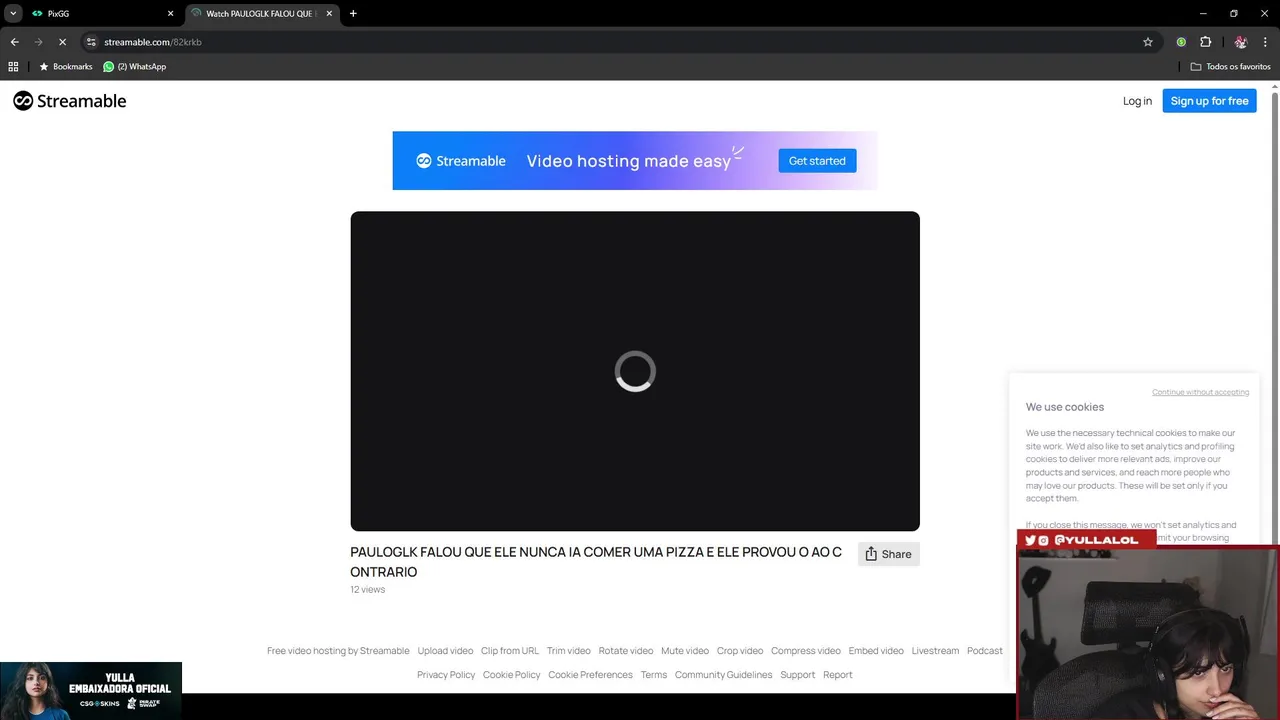
Task: Open the tab search dropdown arrow
Action: (13, 13)
